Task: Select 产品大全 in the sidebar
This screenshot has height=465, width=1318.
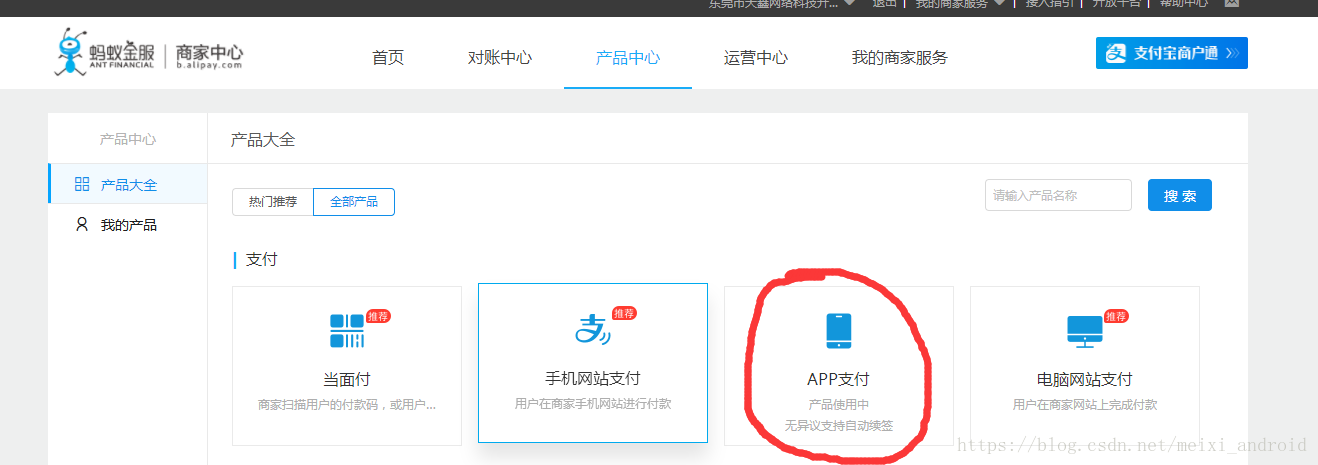Action: (128, 184)
